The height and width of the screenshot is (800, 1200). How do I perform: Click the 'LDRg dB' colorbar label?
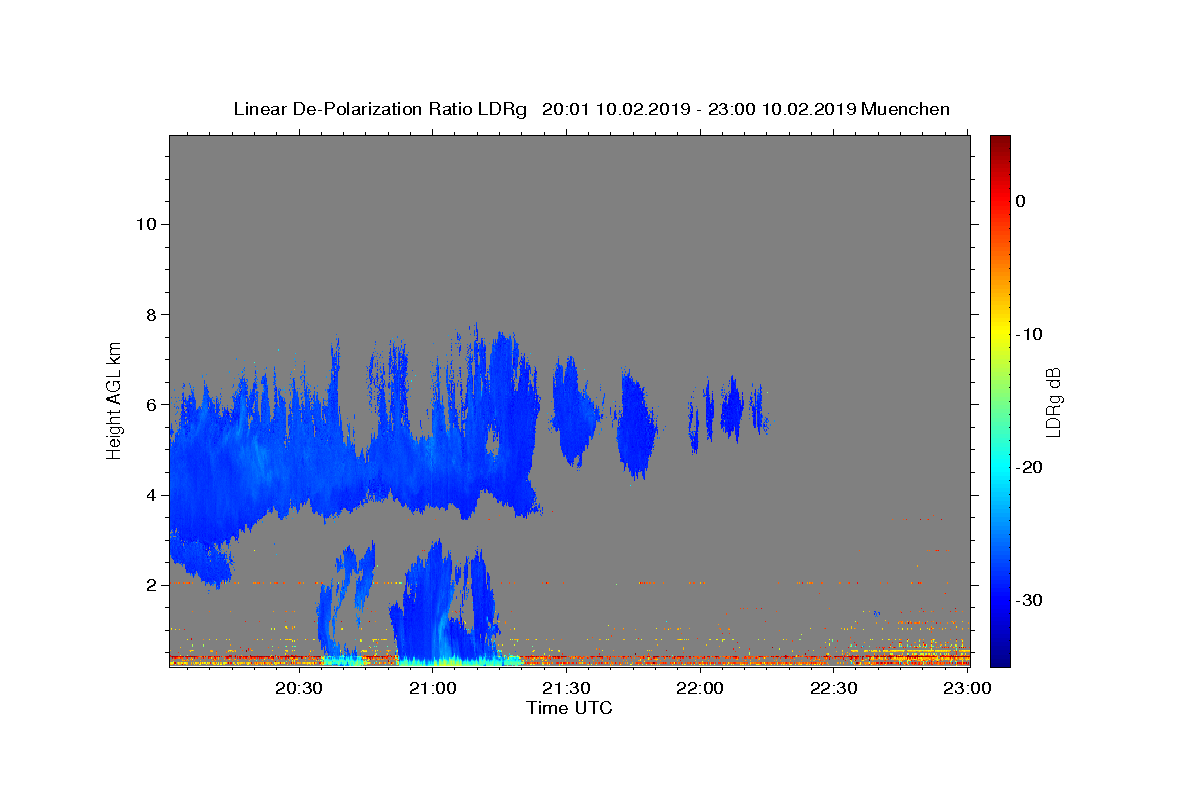tap(1053, 402)
